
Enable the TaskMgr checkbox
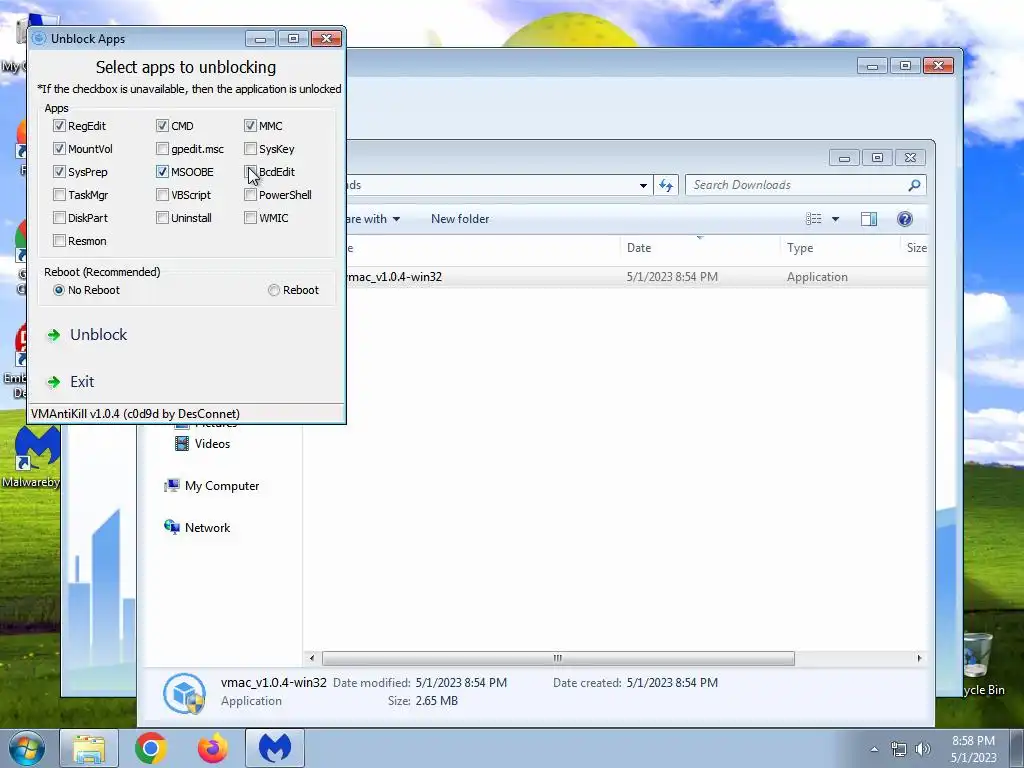59,195
